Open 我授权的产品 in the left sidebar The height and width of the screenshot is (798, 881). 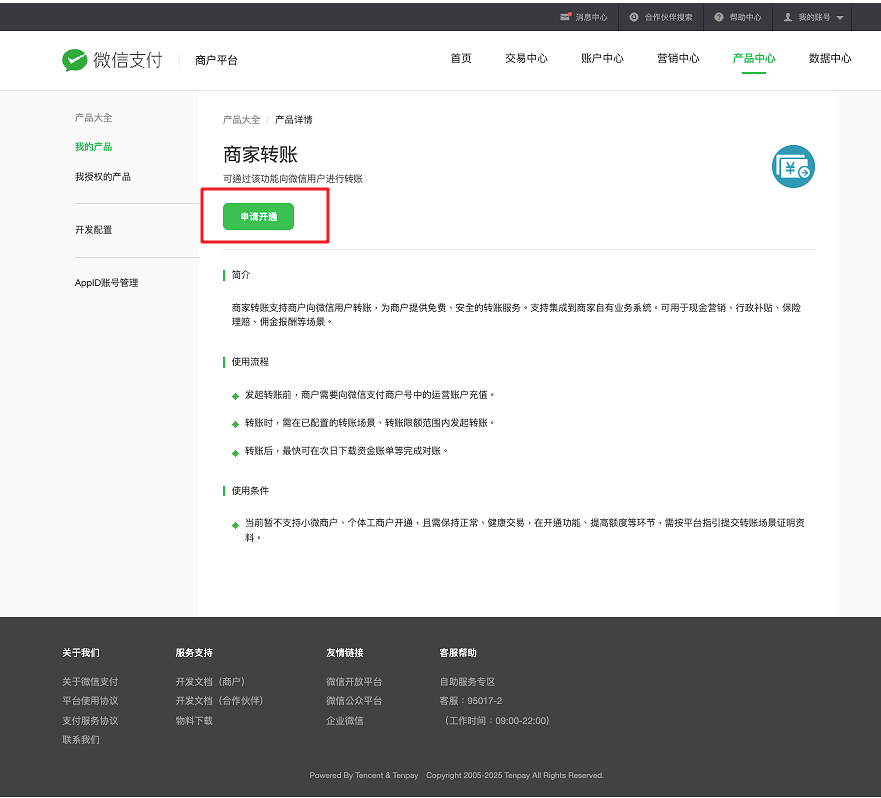[102, 177]
